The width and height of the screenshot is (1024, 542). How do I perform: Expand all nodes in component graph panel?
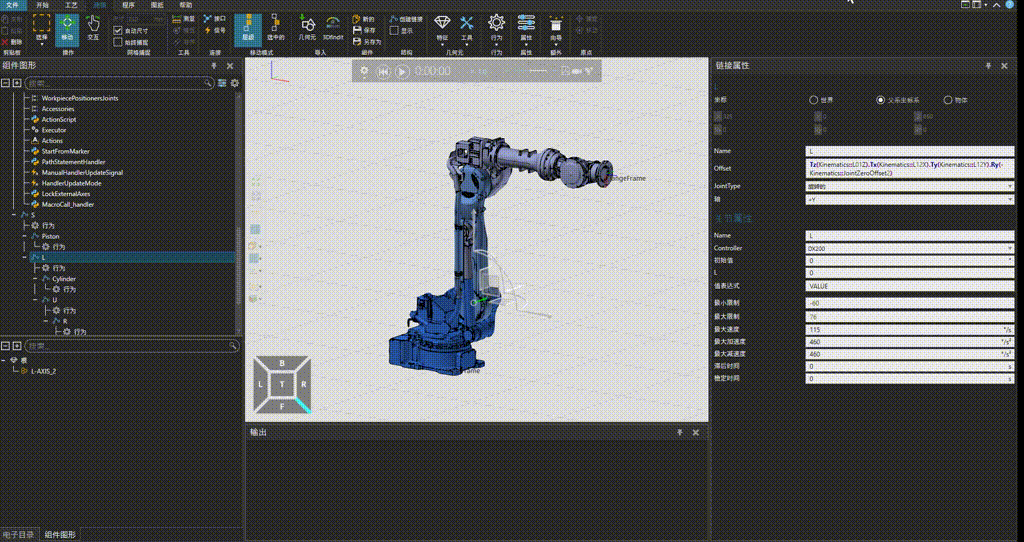[16, 83]
